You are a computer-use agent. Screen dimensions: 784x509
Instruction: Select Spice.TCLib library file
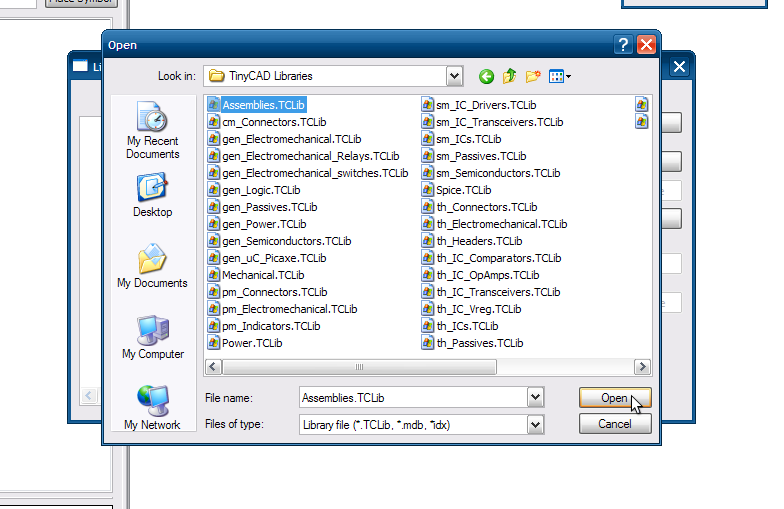point(463,190)
